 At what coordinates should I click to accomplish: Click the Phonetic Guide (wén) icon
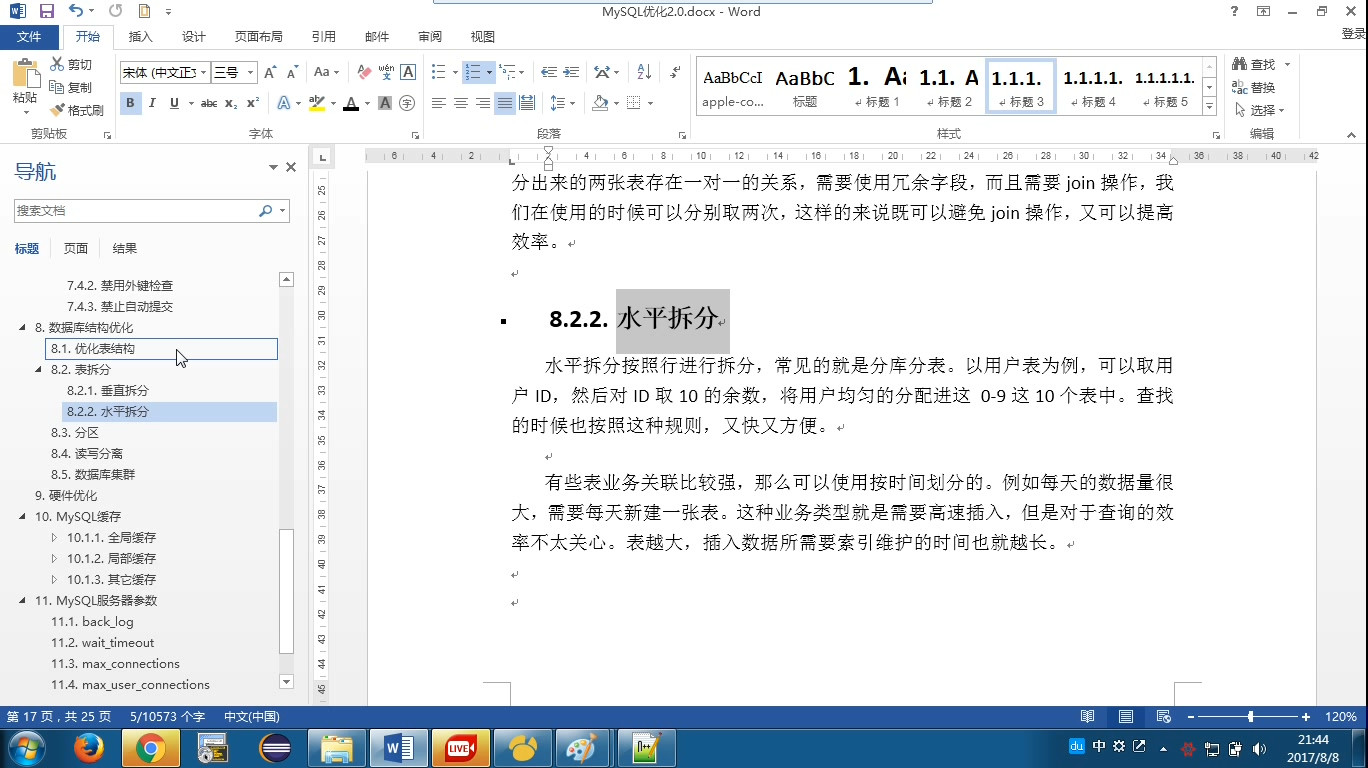click(386, 72)
